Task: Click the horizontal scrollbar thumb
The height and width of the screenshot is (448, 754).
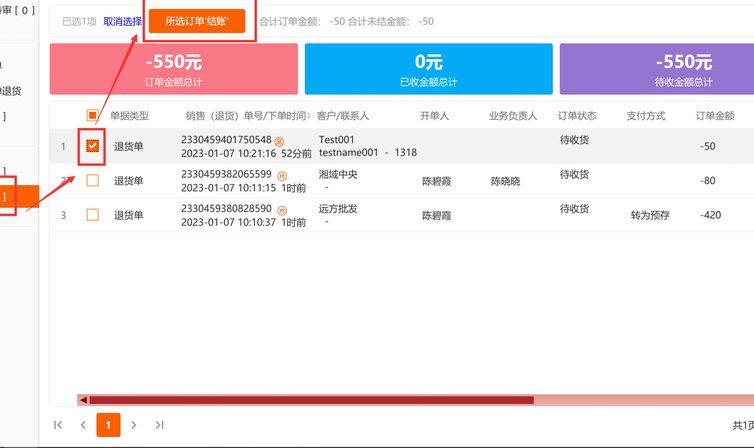Action: [312, 400]
